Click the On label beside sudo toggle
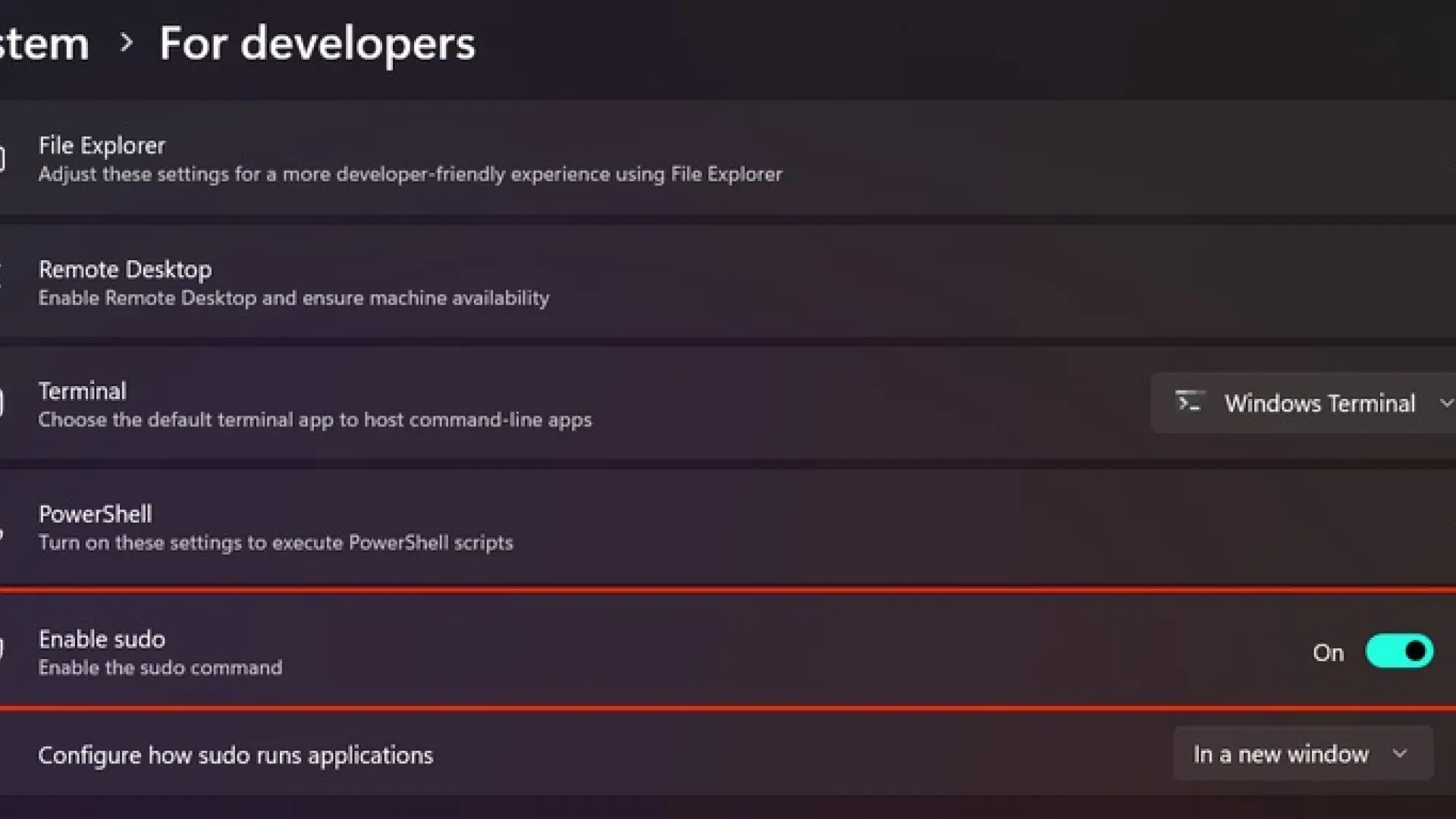Viewport: 1456px width, 819px height. 1328,653
